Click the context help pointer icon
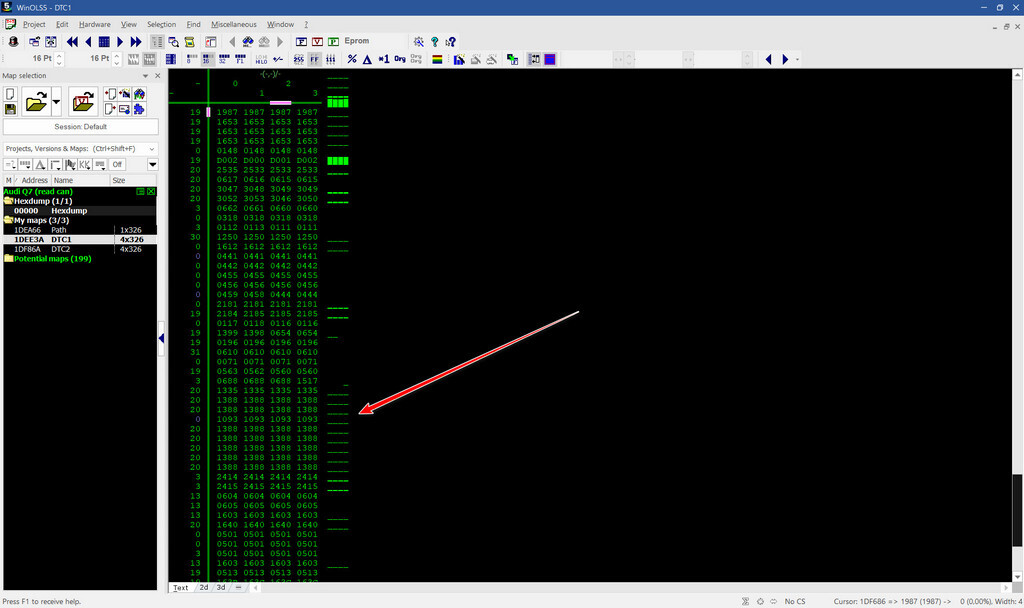 click(x=451, y=42)
